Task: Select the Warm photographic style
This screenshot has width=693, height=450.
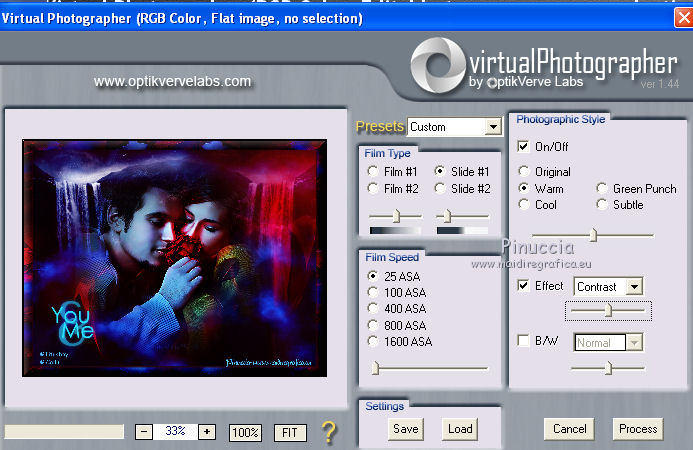Action: [524, 188]
